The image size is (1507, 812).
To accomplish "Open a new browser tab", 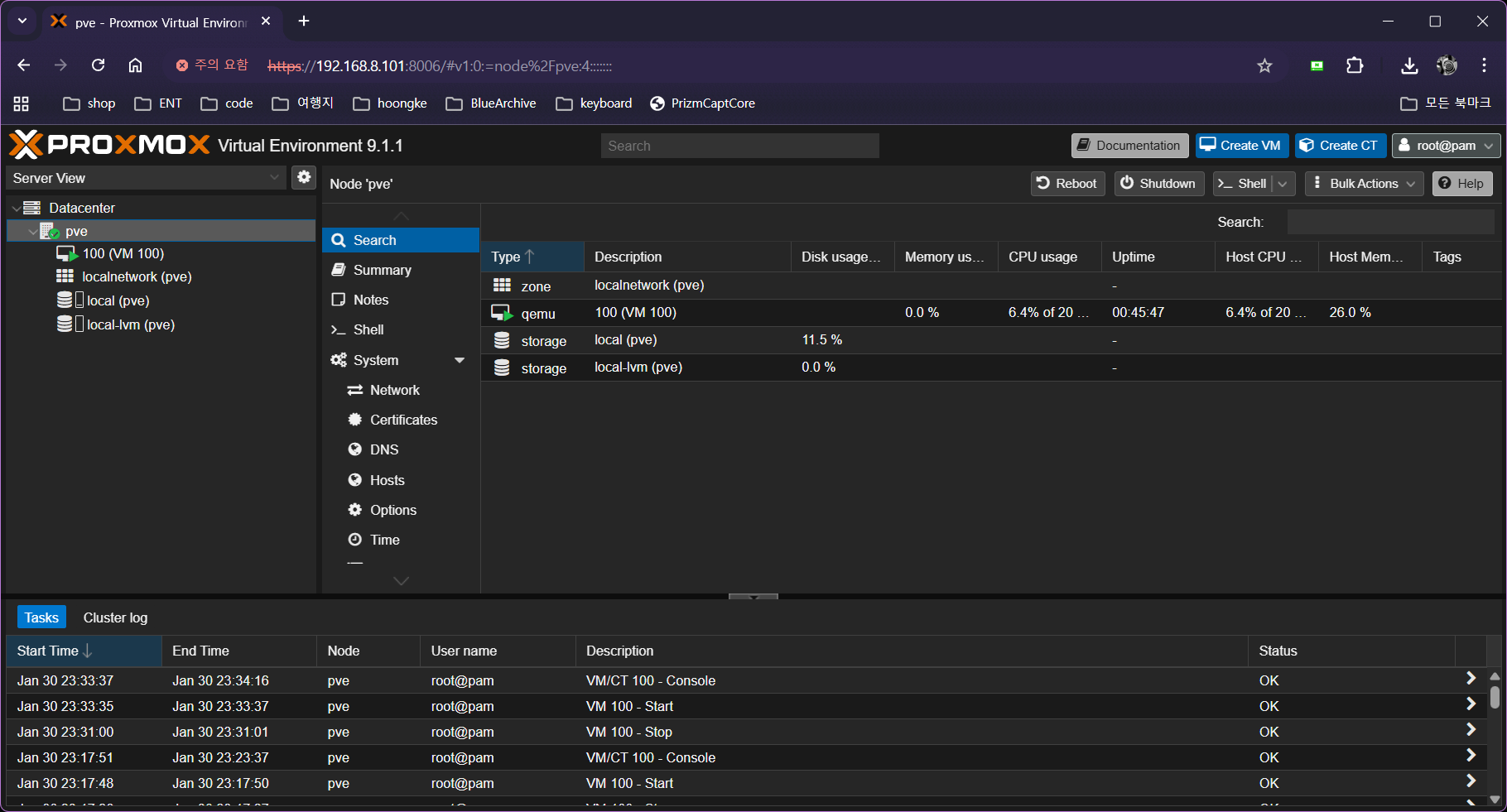I will (x=304, y=21).
